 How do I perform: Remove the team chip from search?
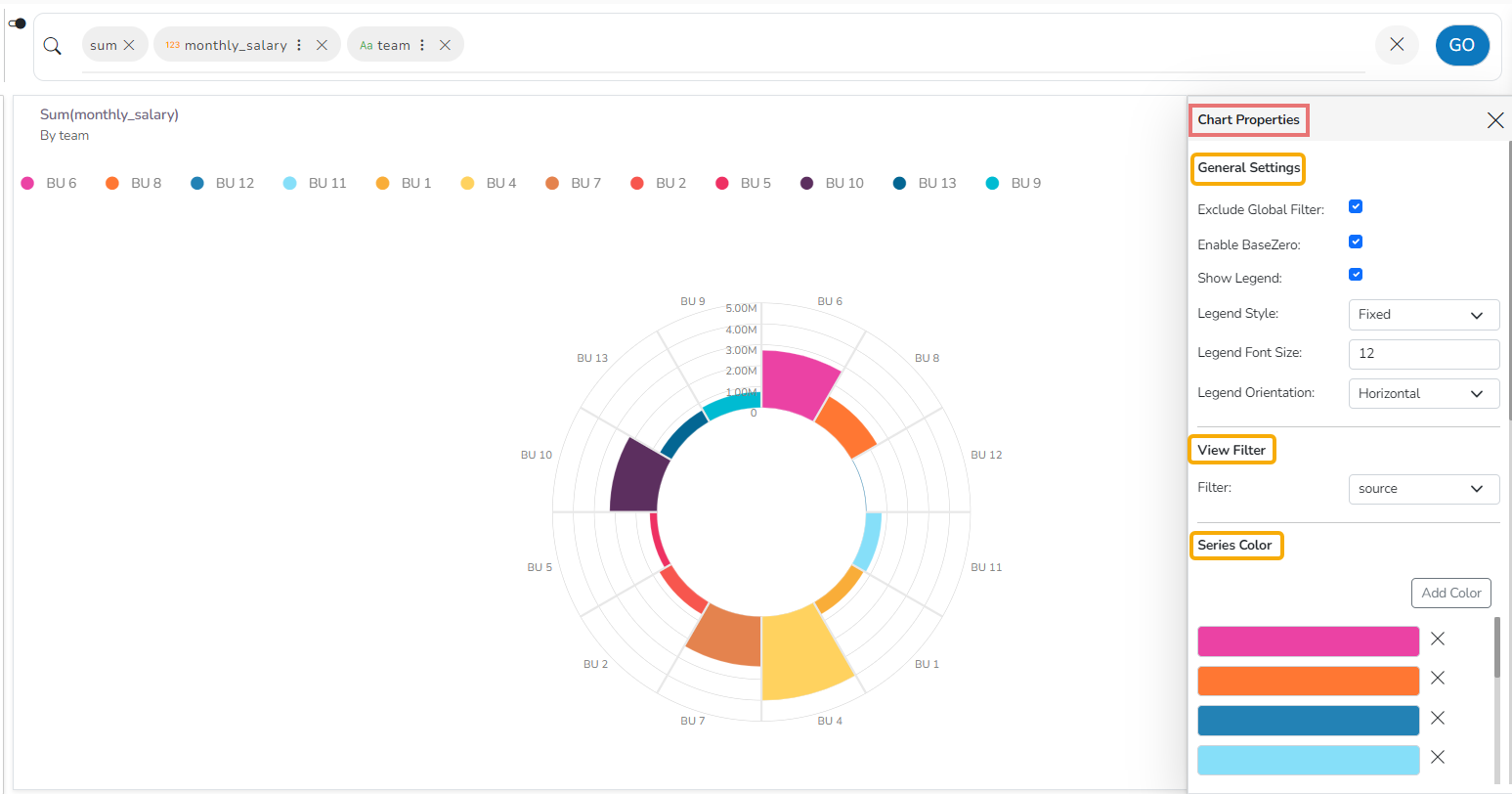pos(445,45)
